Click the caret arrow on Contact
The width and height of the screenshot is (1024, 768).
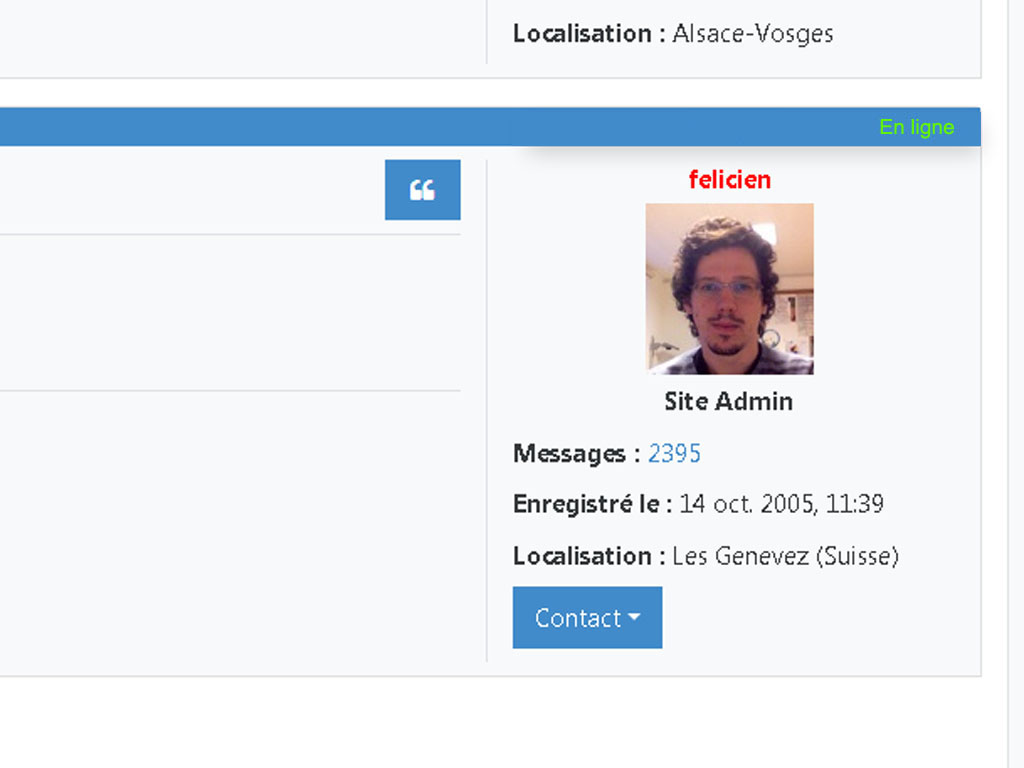click(x=634, y=618)
